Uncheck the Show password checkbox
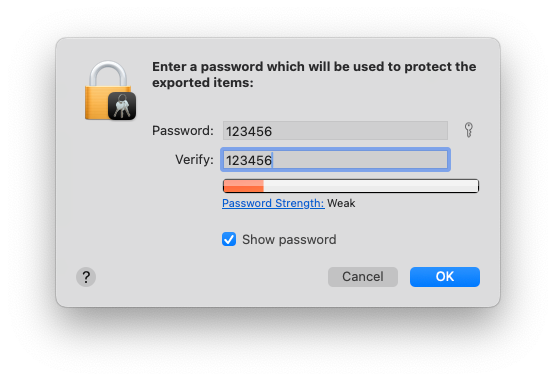This screenshot has width=556, height=381. pos(229,239)
